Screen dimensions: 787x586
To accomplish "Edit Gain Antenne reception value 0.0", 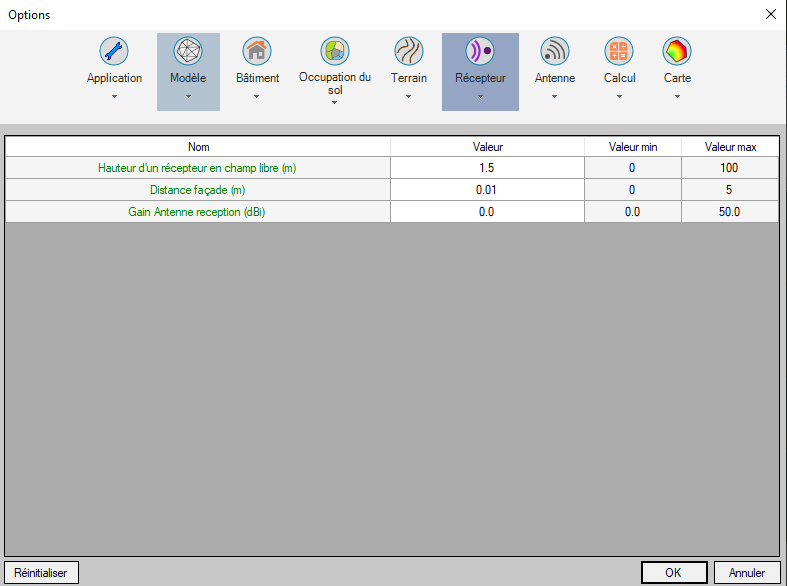I will pos(487,212).
